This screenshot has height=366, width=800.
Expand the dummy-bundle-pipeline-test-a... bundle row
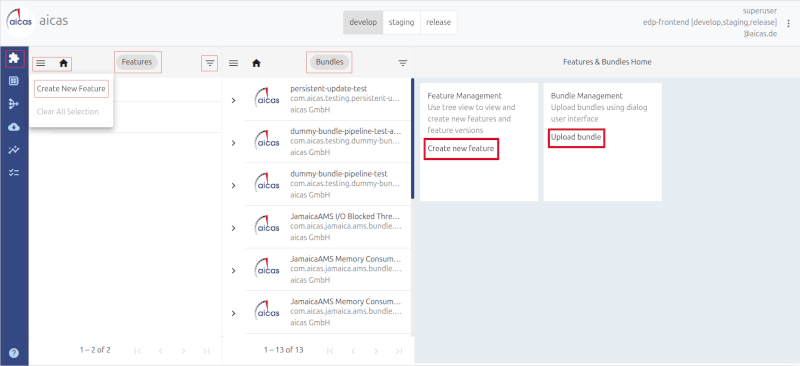[234, 143]
